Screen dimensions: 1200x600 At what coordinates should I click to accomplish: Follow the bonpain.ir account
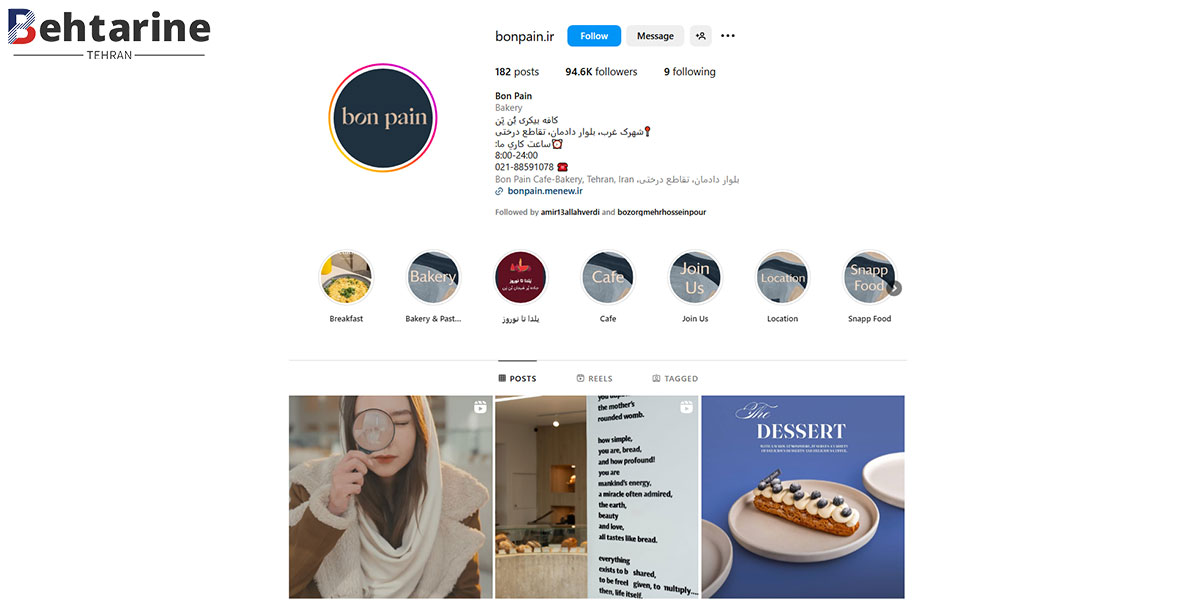pos(594,36)
